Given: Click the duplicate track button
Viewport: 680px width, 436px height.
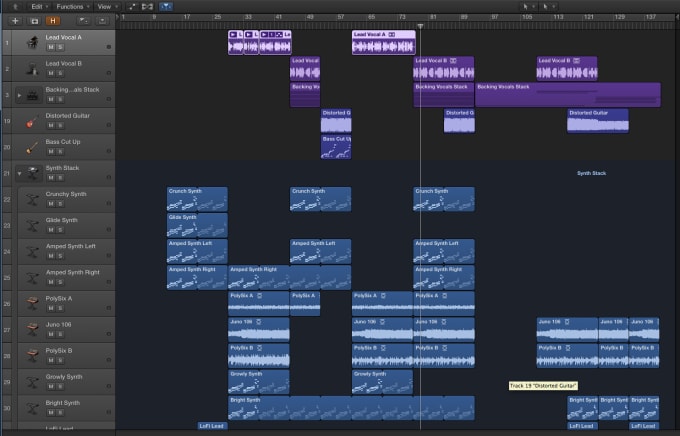Looking at the screenshot, I should 34,21.
